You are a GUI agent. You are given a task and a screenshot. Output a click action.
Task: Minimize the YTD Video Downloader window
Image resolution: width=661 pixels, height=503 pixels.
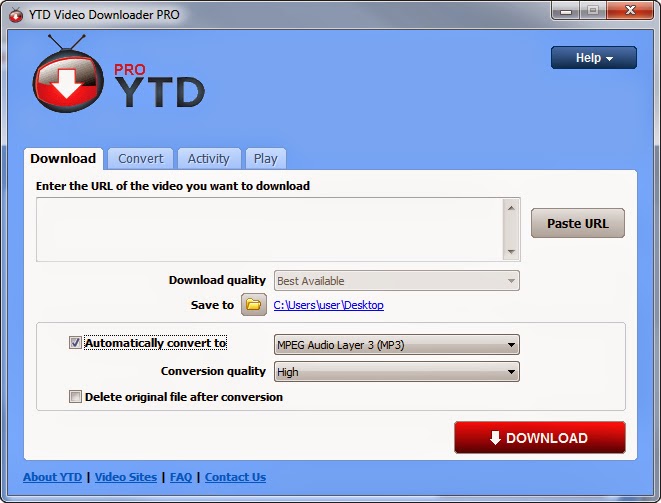565,11
